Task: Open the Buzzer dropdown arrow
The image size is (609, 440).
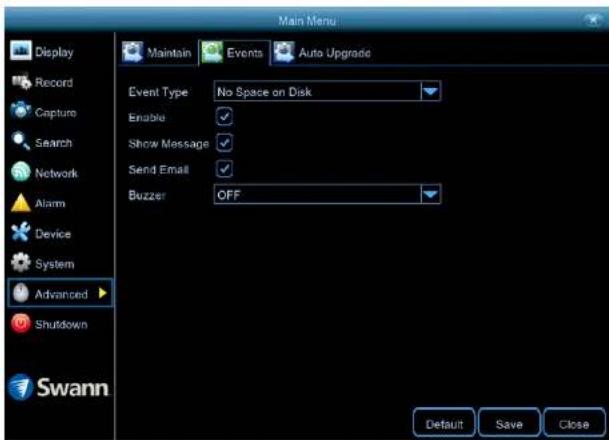Action: coord(430,194)
